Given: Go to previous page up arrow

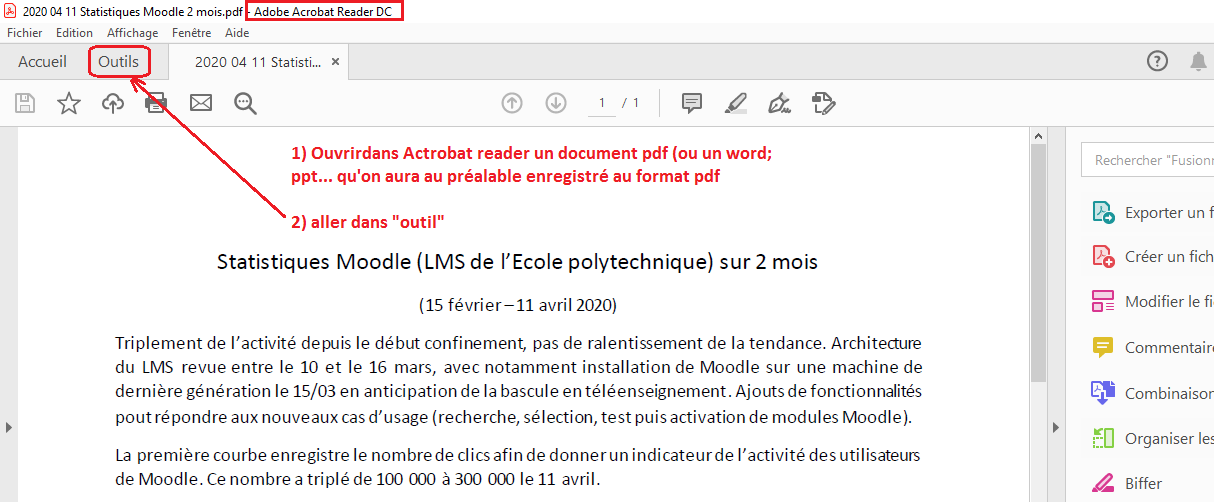Looking at the screenshot, I should pos(512,103).
